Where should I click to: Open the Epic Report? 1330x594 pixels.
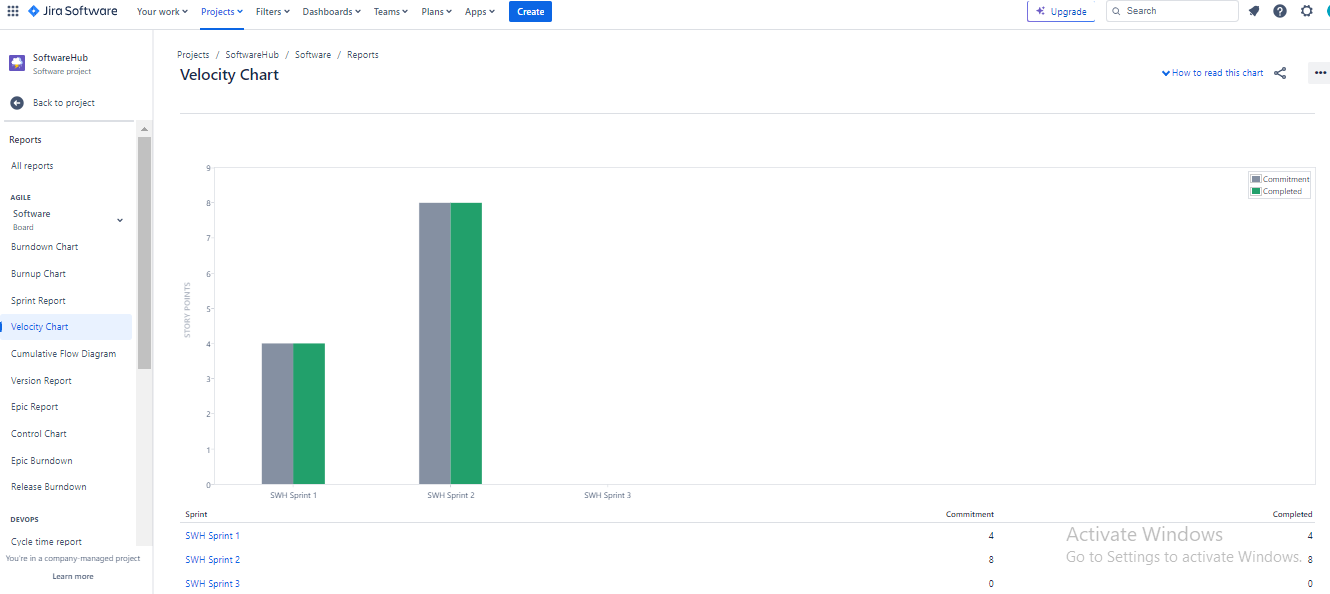[34, 407]
